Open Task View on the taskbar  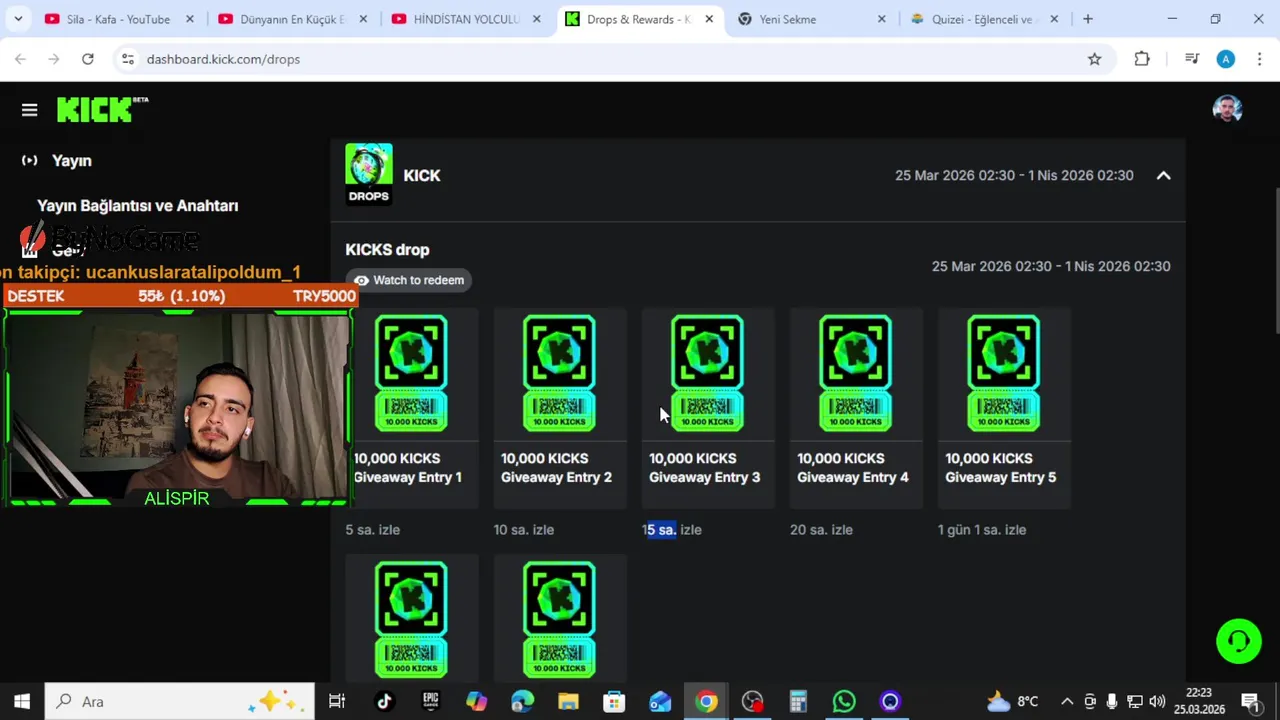tap(337, 701)
